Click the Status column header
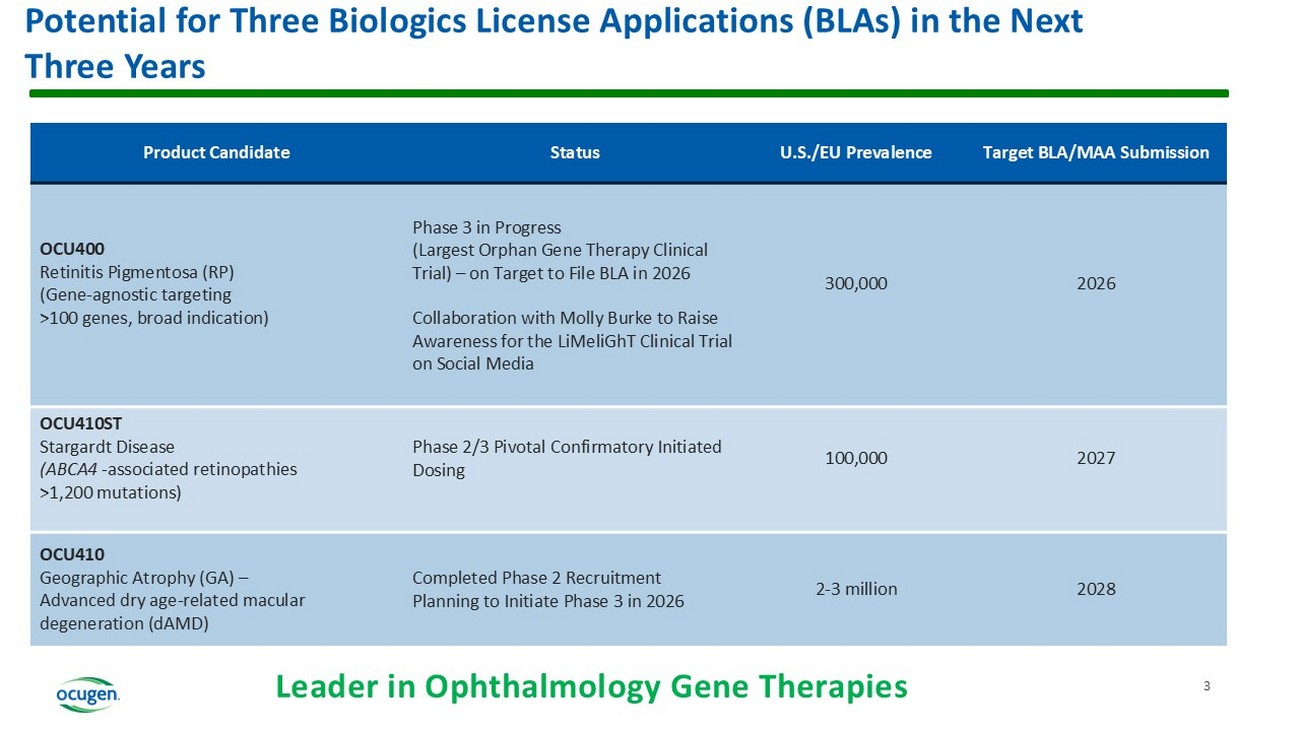Image resolution: width=1300 pixels, height=731 pixels. [x=575, y=153]
